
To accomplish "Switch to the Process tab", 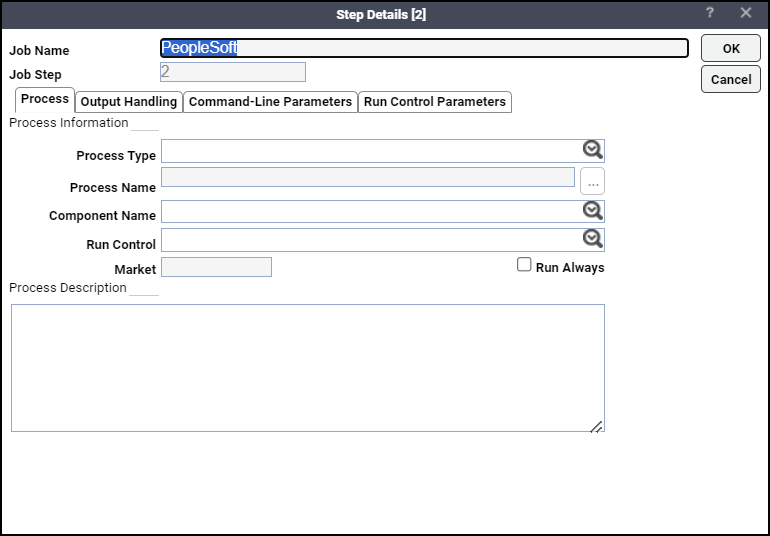I will click(x=45, y=100).
